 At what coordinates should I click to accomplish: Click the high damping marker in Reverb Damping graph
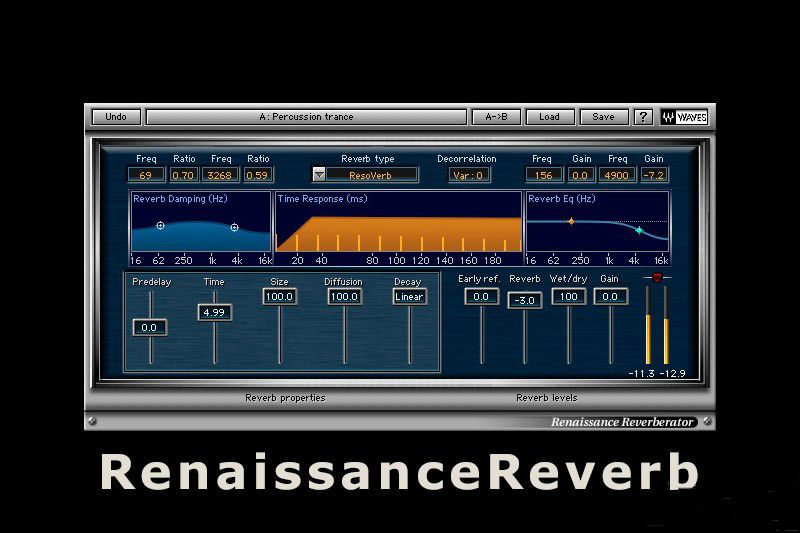tap(234, 227)
